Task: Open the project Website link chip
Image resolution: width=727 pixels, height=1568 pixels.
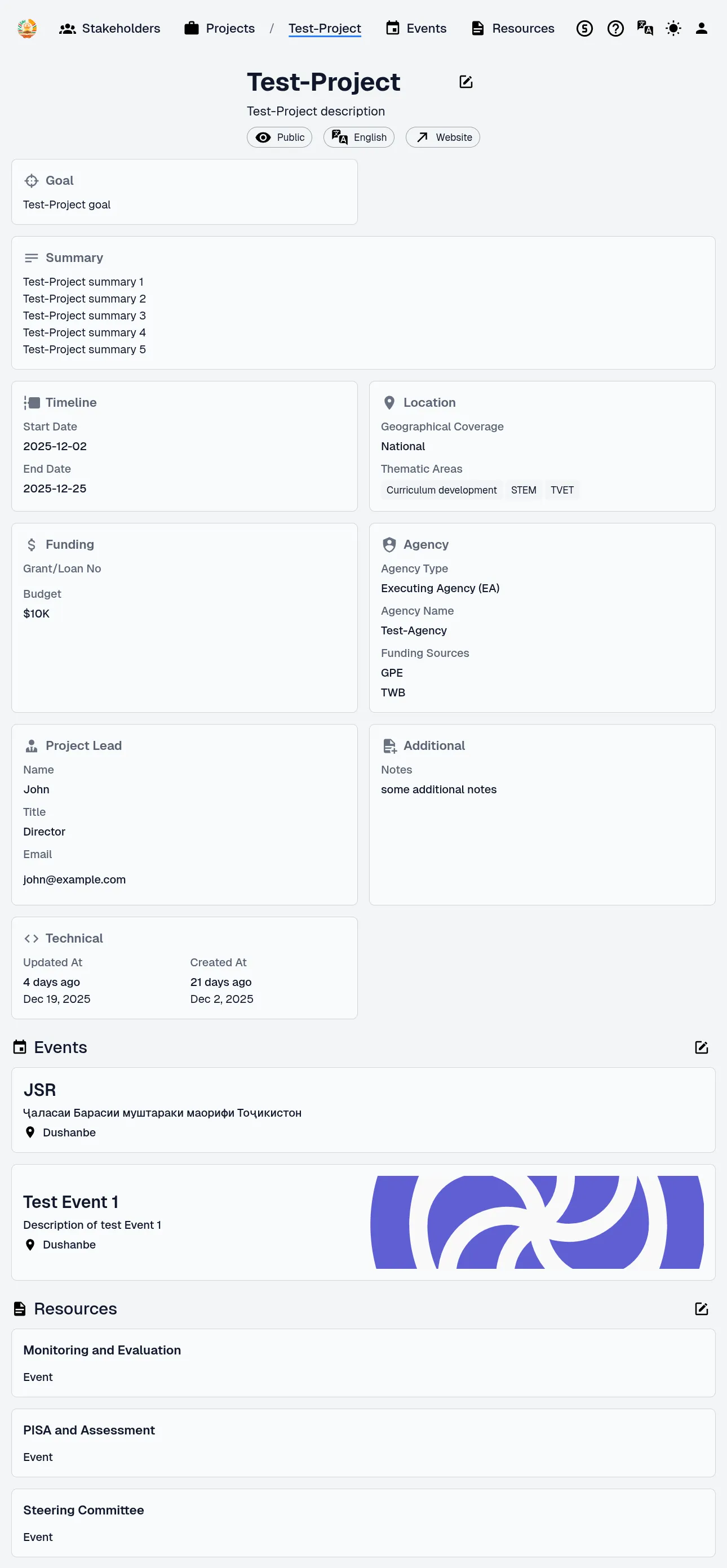Action: [442, 137]
